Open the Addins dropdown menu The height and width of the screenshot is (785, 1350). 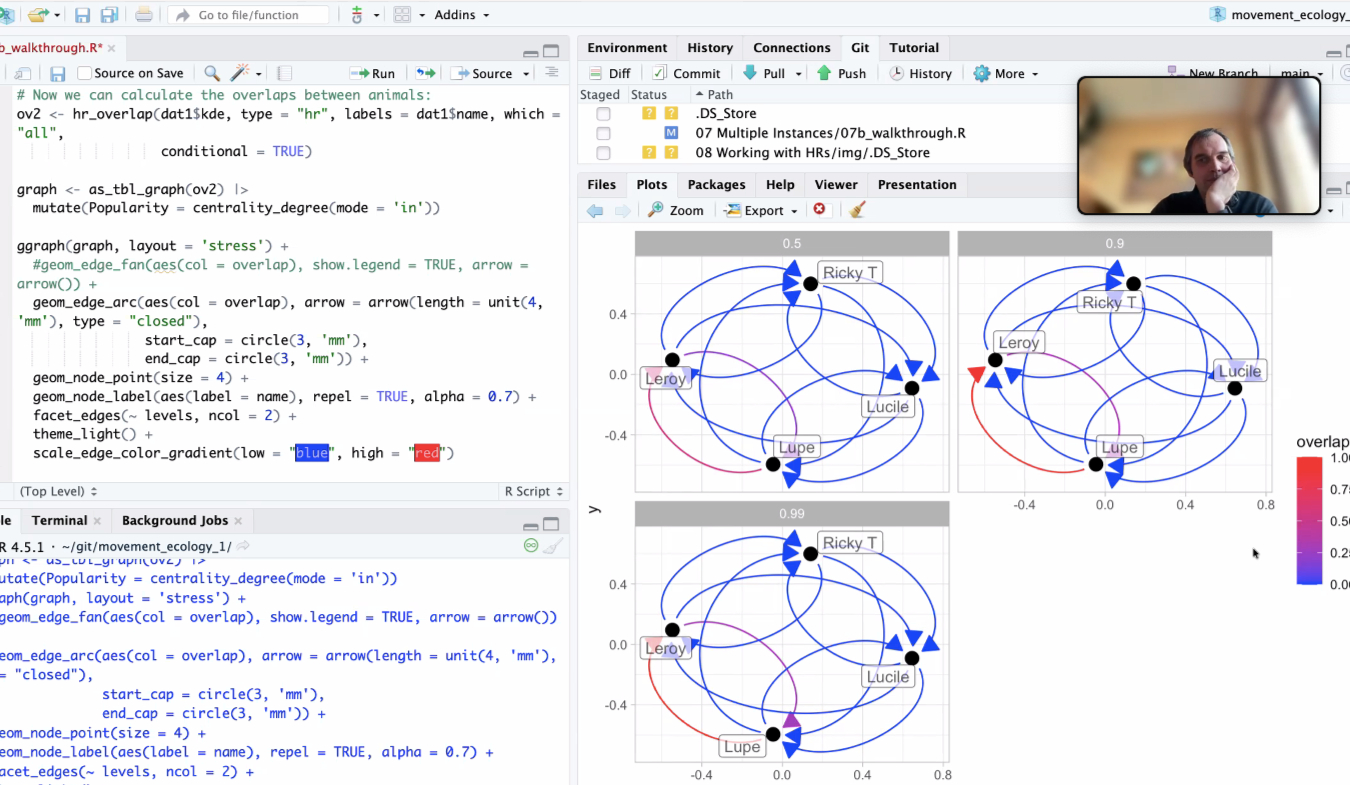pos(461,15)
